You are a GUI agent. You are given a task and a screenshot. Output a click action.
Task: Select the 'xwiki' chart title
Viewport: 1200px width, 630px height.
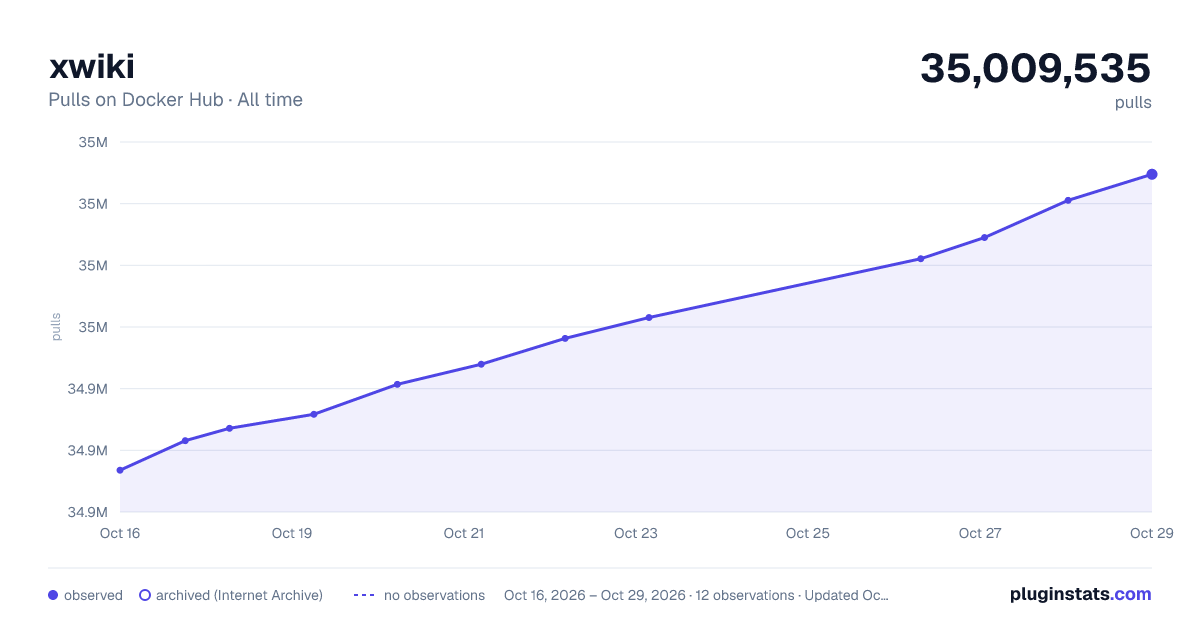pyautogui.click(x=91, y=67)
